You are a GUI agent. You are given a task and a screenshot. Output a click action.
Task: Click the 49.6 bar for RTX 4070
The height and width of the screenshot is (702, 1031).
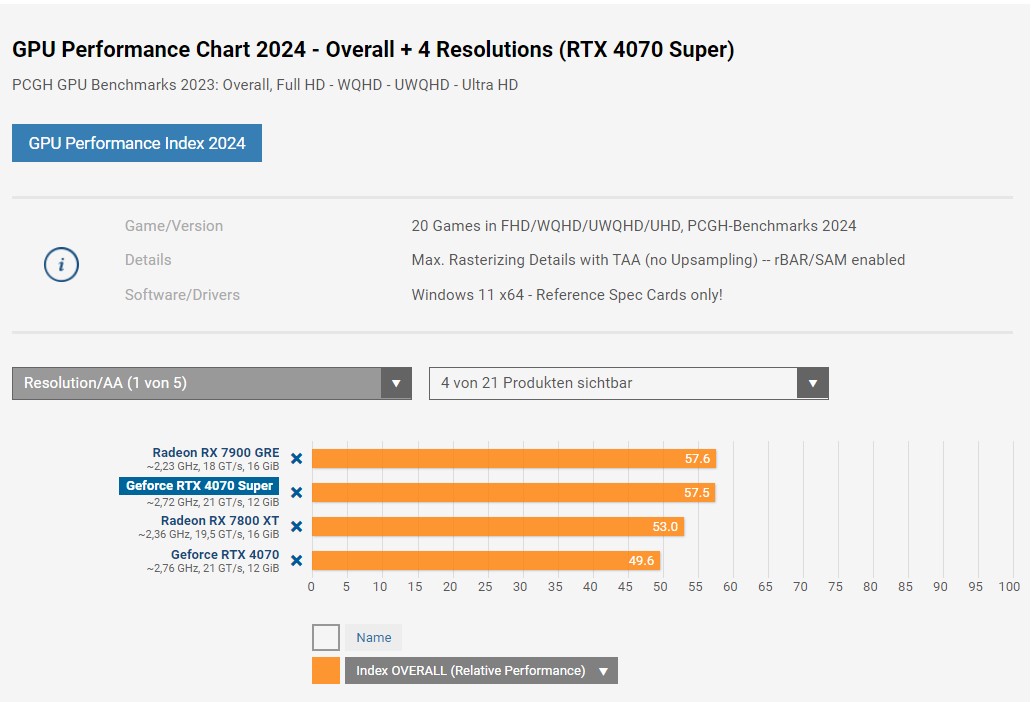[486, 561]
